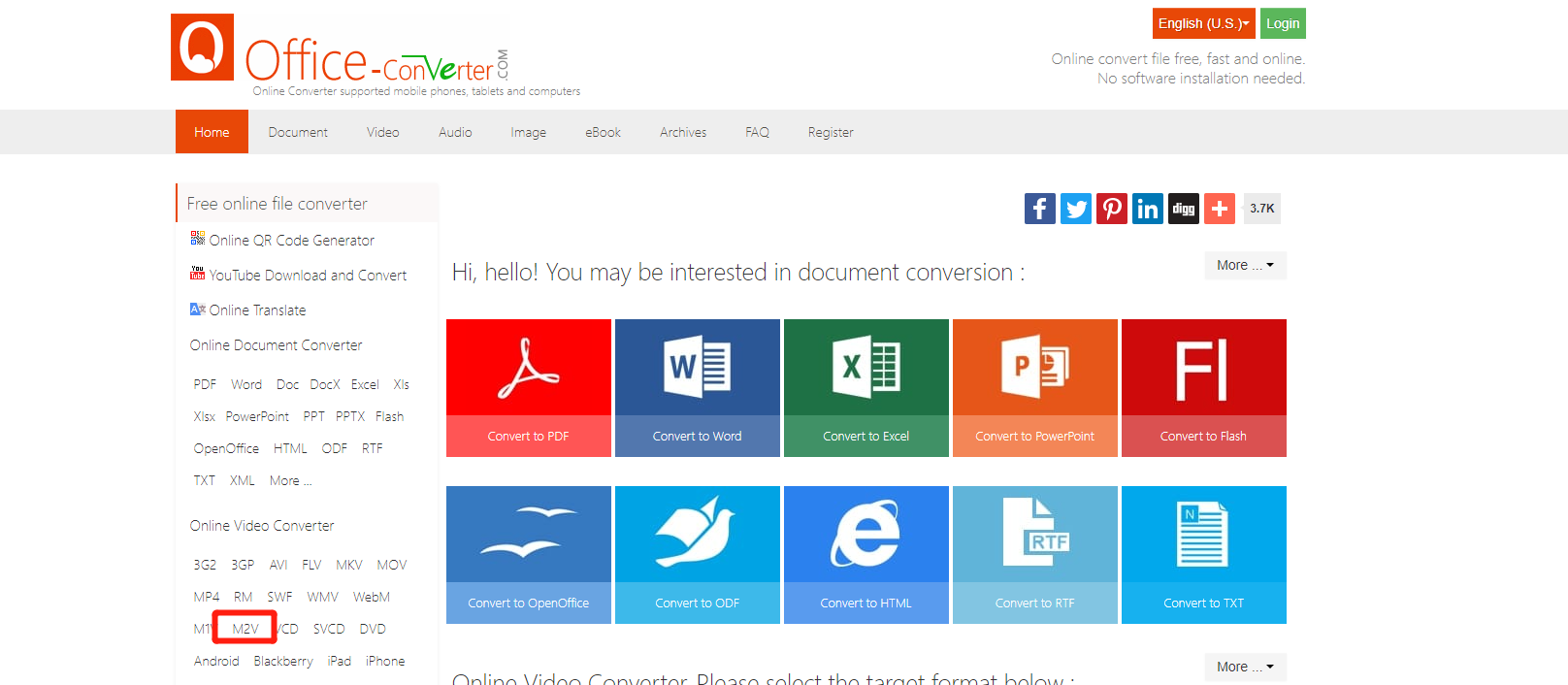The width and height of the screenshot is (1568, 685).
Task: Click the Convert to ODF label
Action: click(697, 603)
